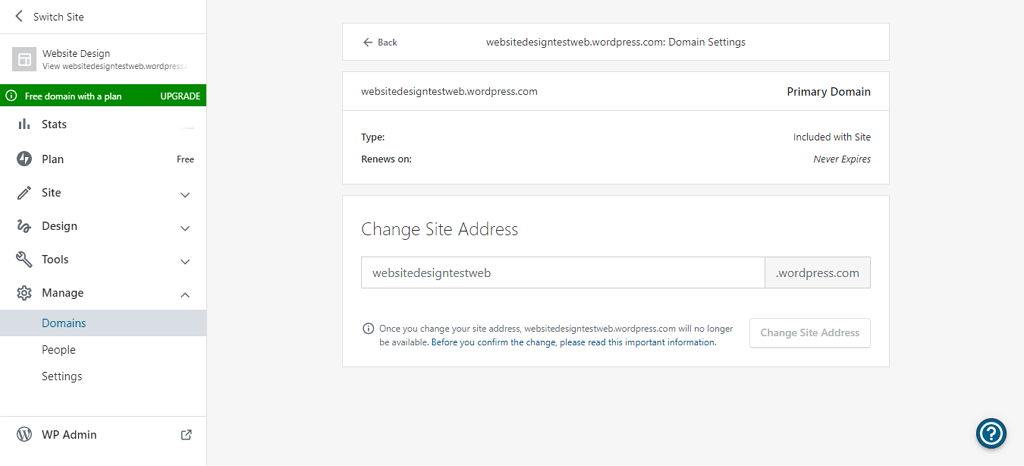Click the Never Expires text
This screenshot has height=466, width=1024.
(842, 159)
